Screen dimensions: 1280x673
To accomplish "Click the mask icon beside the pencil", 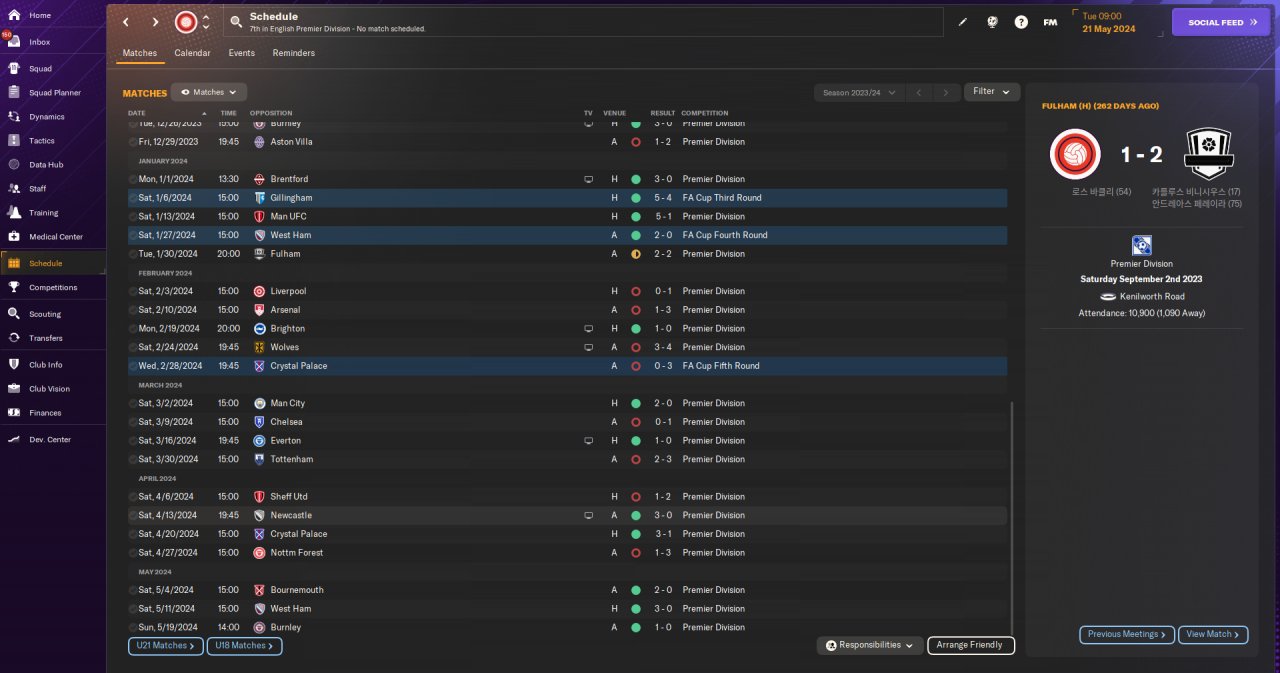I will [992, 22].
